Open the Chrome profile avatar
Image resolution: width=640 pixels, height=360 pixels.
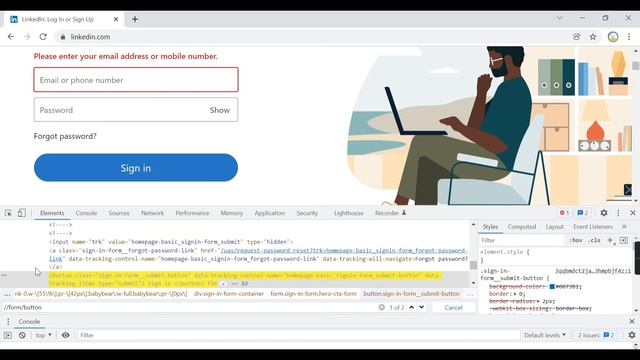coord(613,37)
